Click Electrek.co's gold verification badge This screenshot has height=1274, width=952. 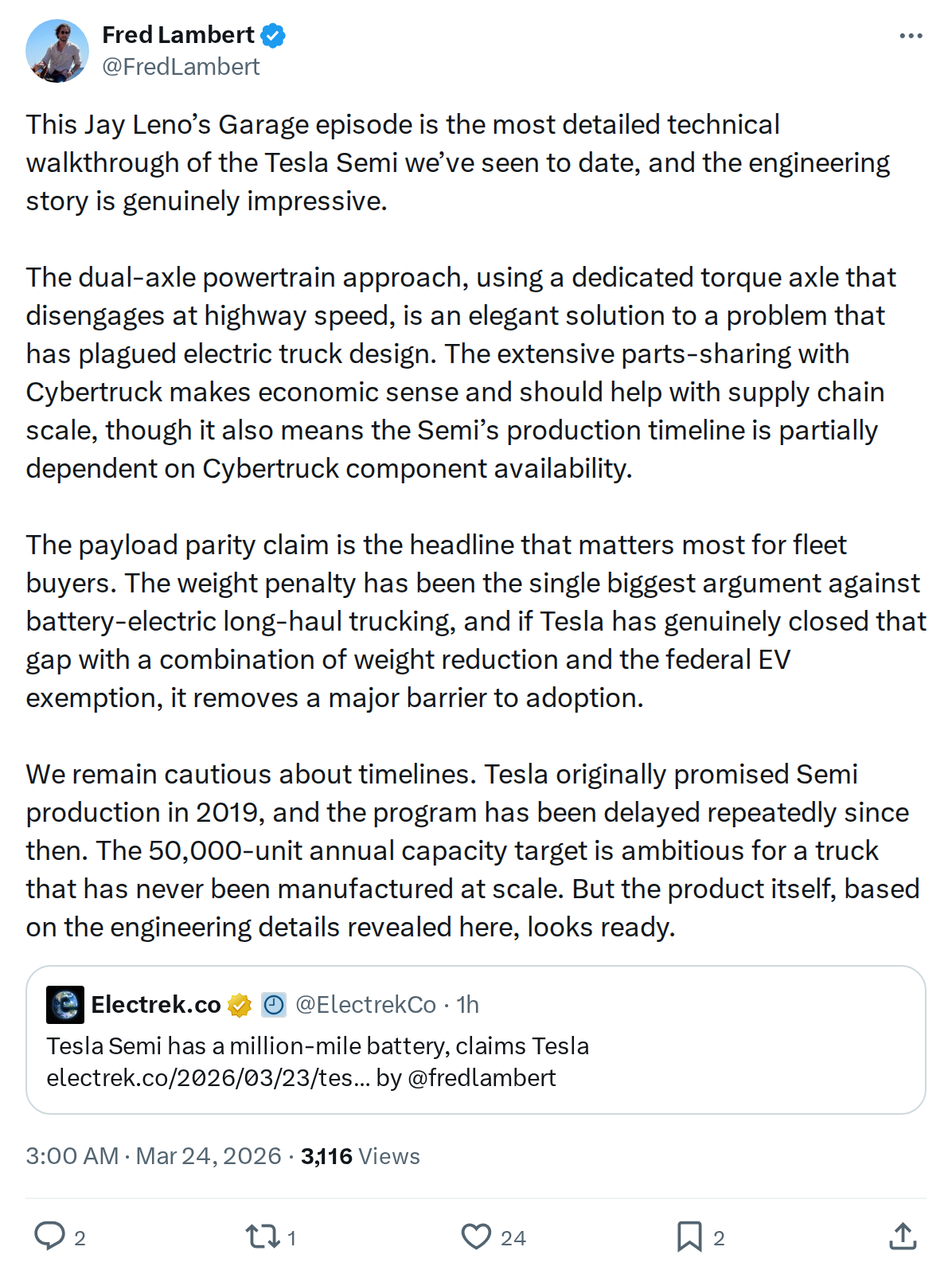[x=237, y=1005]
